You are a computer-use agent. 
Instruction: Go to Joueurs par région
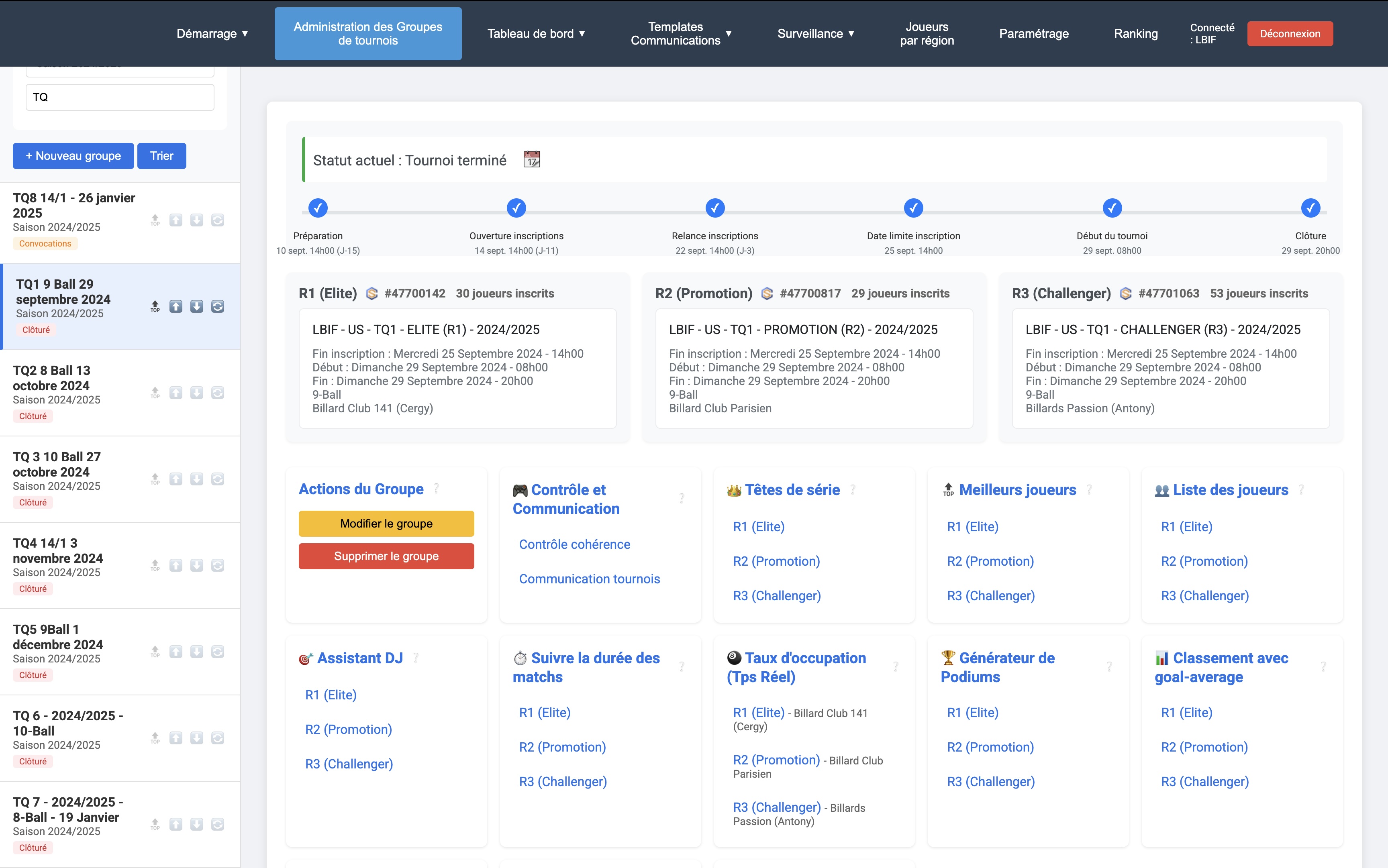pos(926,34)
